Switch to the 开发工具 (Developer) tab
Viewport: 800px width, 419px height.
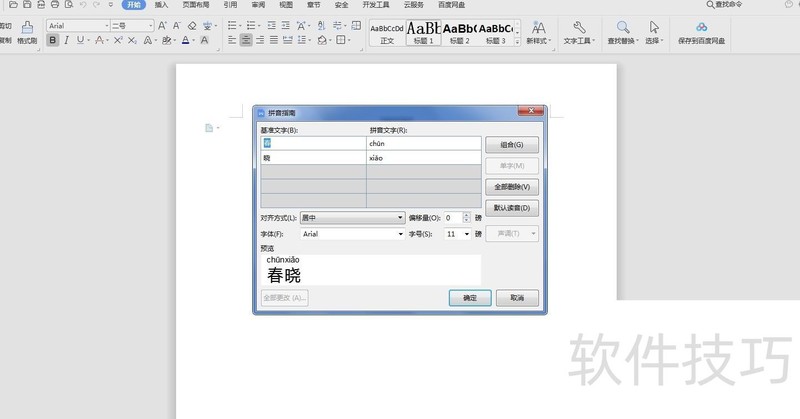pyautogui.click(x=376, y=5)
